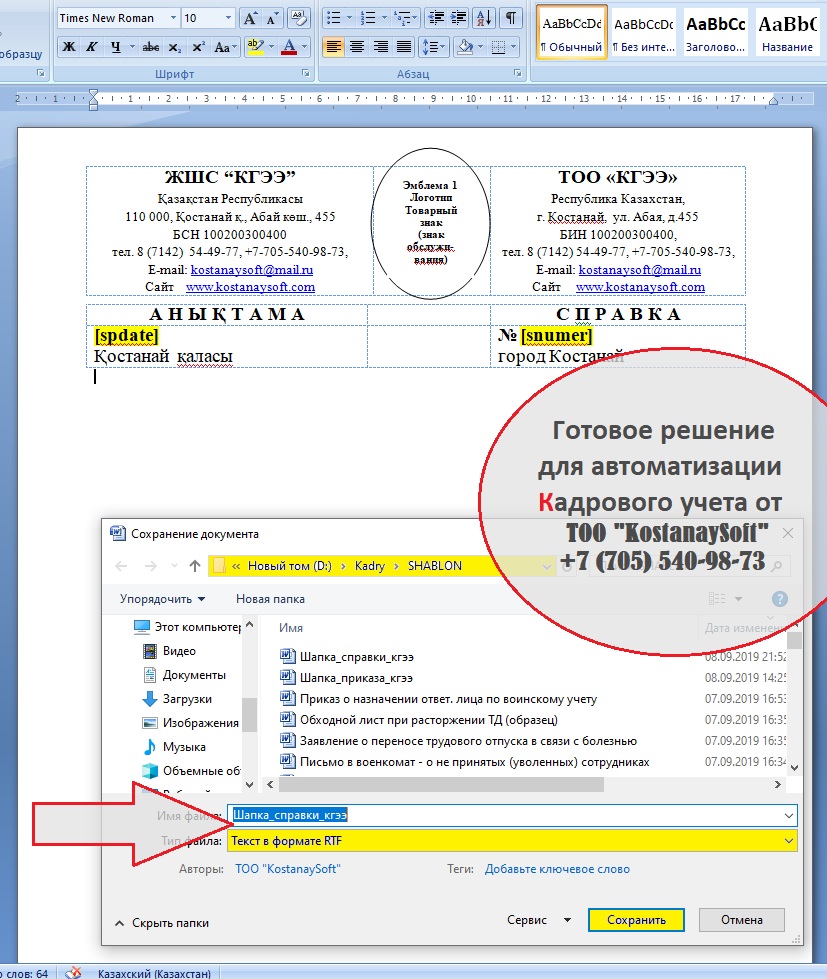Open the font name dropdown
This screenshot has height=979, width=827.
coord(174,18)
